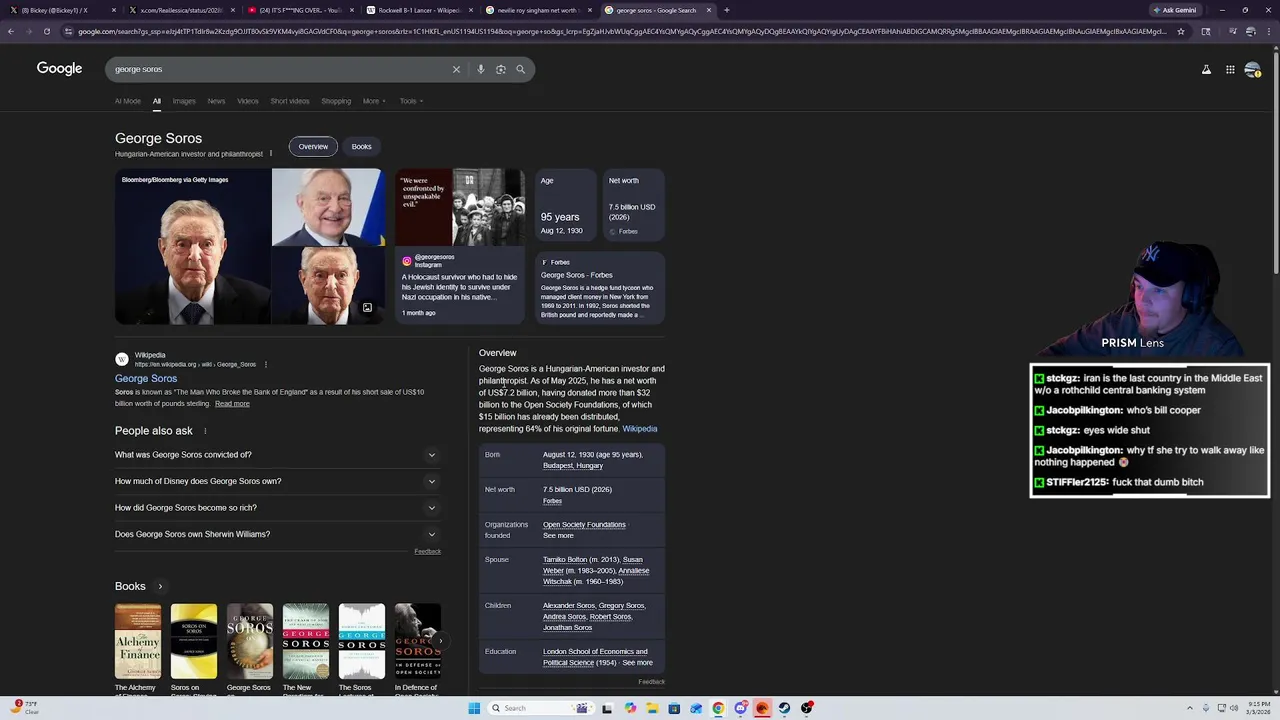Open the weather widget in the taskbar
Screen dimensions: 1280x720
click(26, 707)
